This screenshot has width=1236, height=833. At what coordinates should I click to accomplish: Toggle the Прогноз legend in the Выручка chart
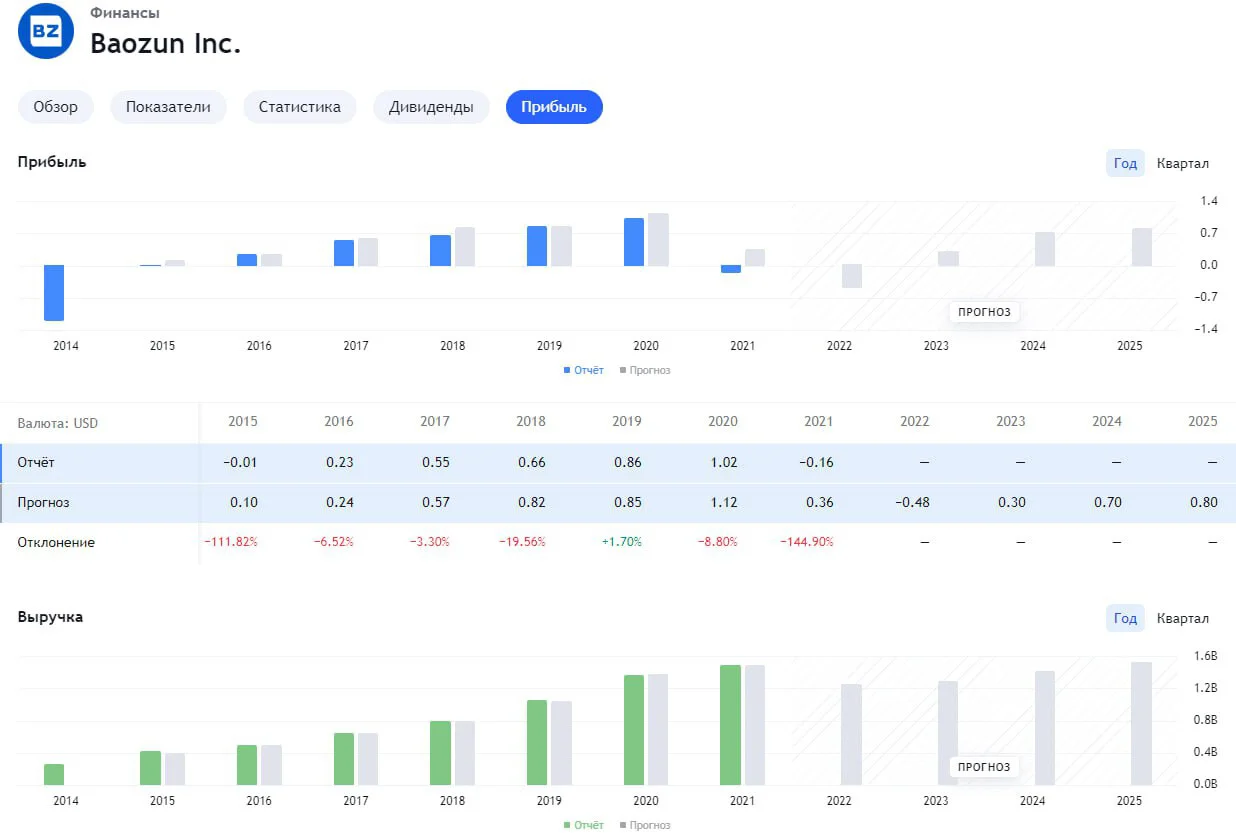[645, 825]
